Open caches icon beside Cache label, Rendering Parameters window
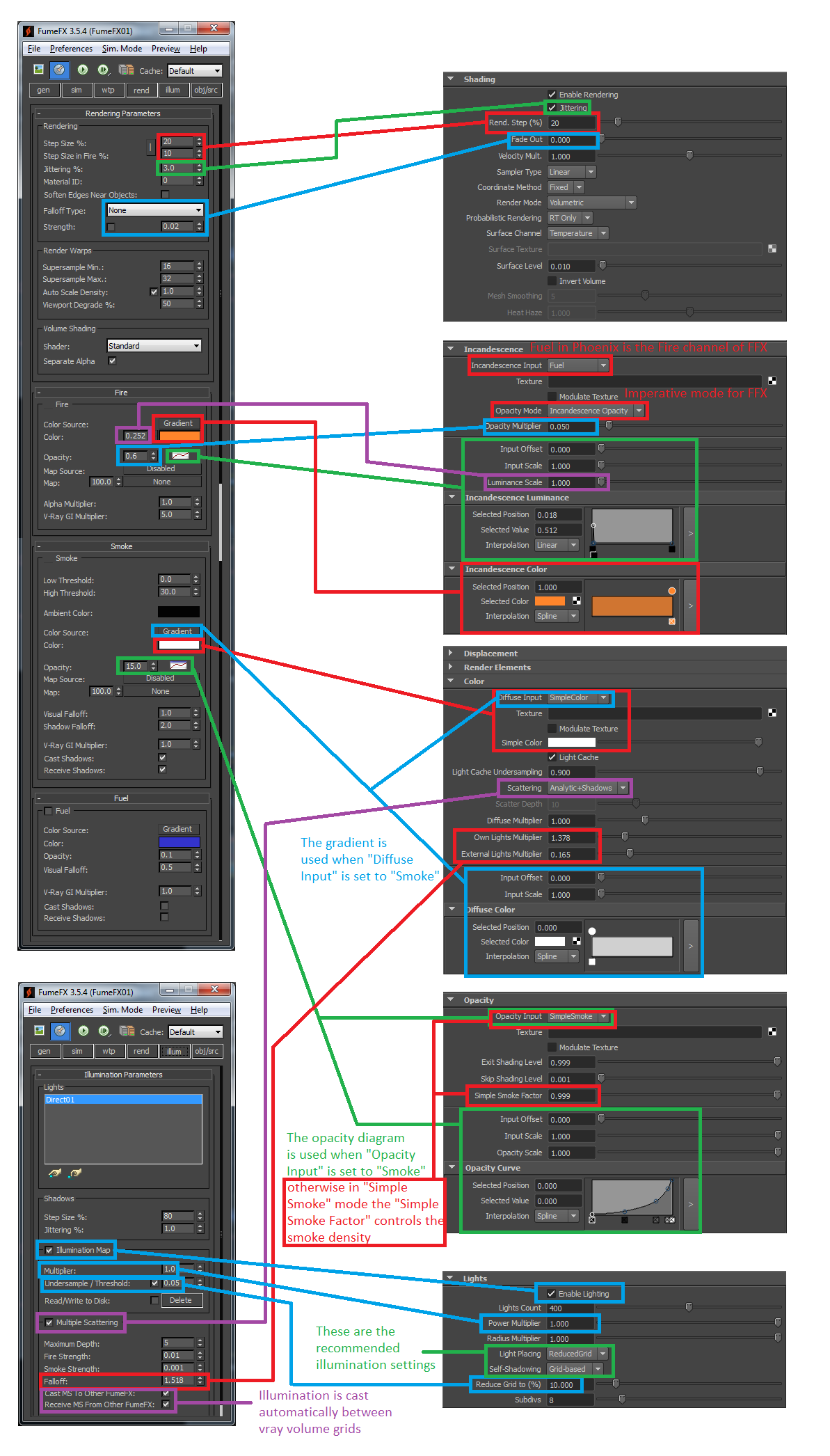830x1456 pixels. [126, 70]
